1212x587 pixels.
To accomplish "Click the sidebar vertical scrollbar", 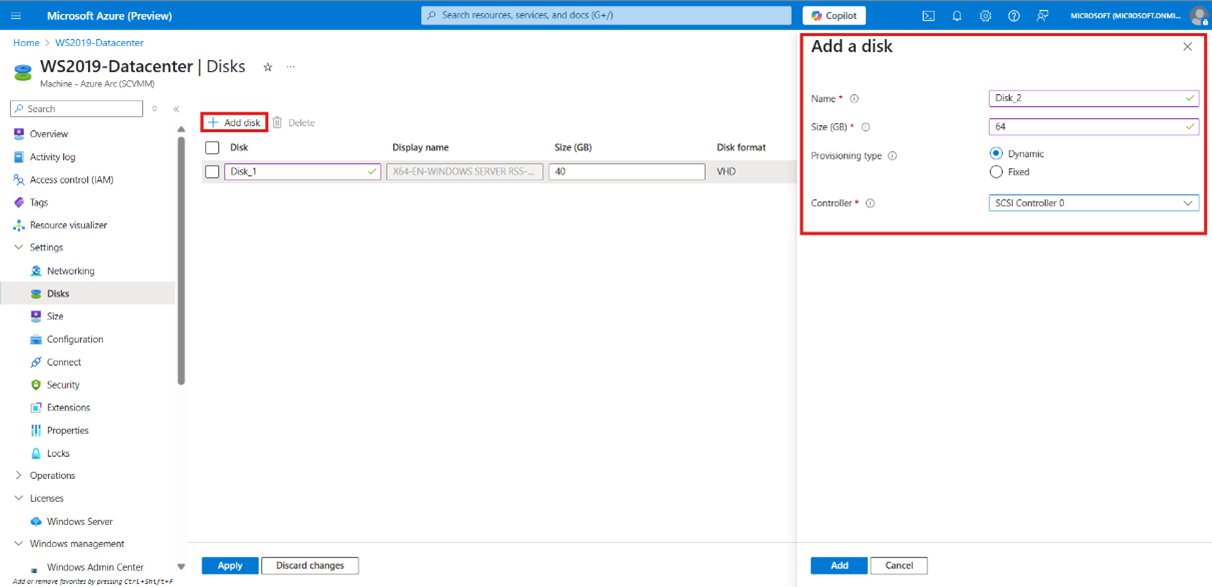I will tap(181, 260).
